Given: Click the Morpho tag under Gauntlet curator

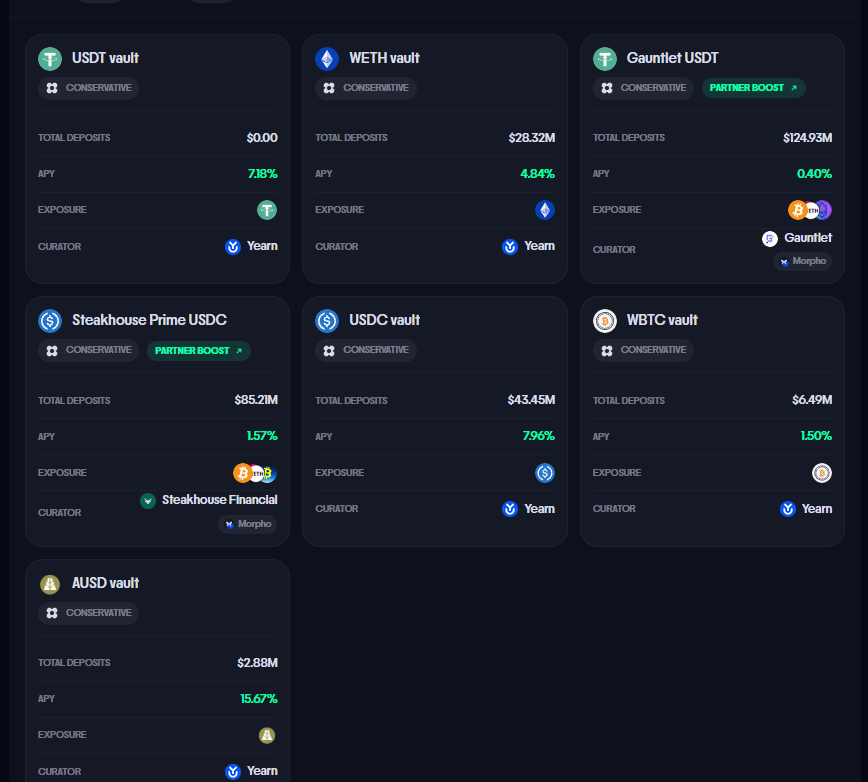Looking at the screenshot, I should coord(803,261).
